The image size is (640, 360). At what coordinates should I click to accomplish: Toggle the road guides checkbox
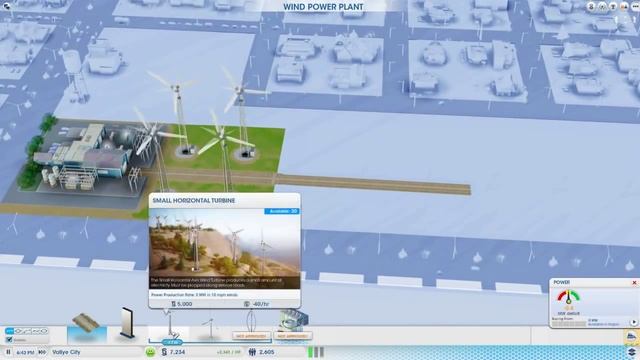[9, 340]
